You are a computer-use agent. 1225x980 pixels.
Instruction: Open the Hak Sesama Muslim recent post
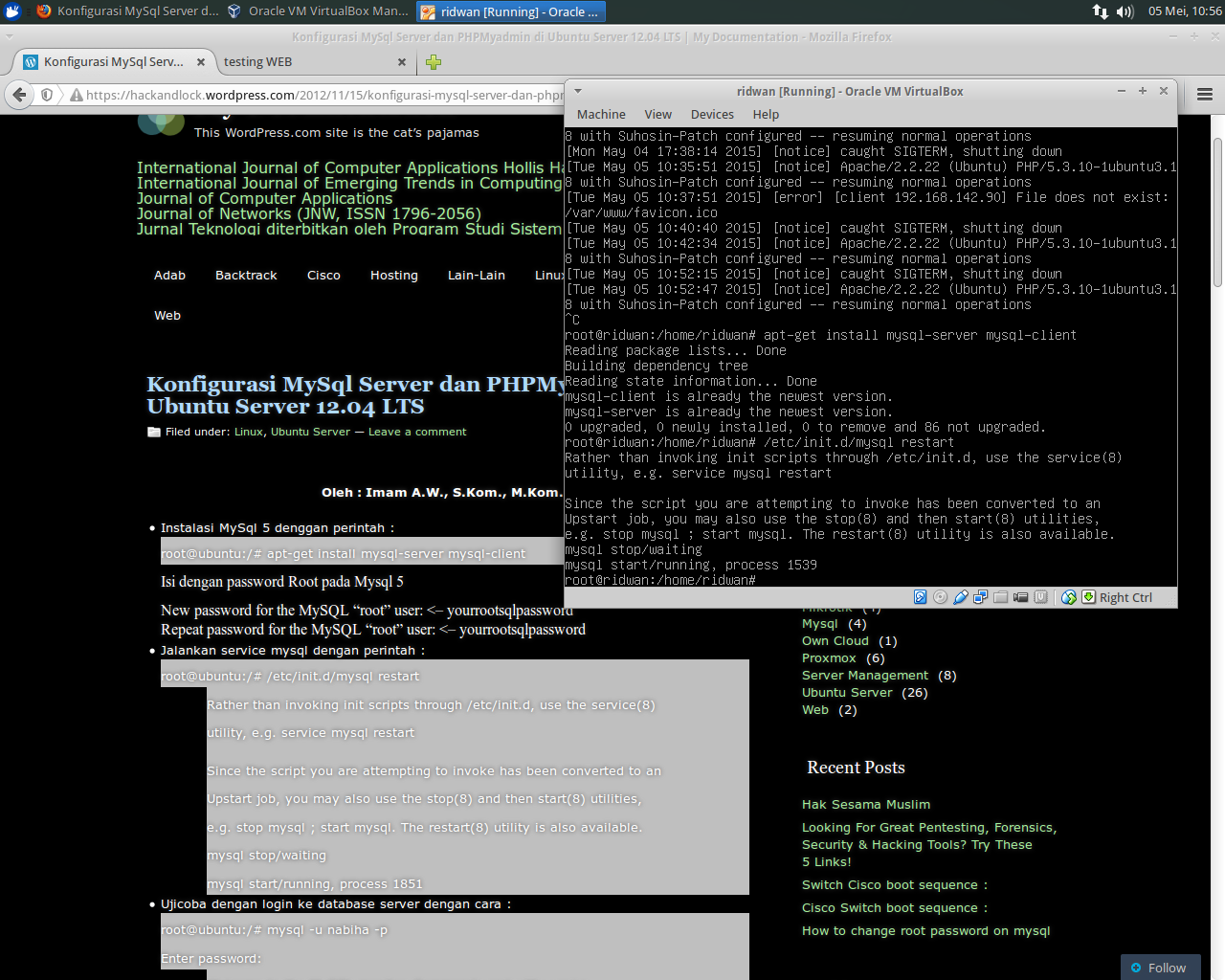(866, 804)
